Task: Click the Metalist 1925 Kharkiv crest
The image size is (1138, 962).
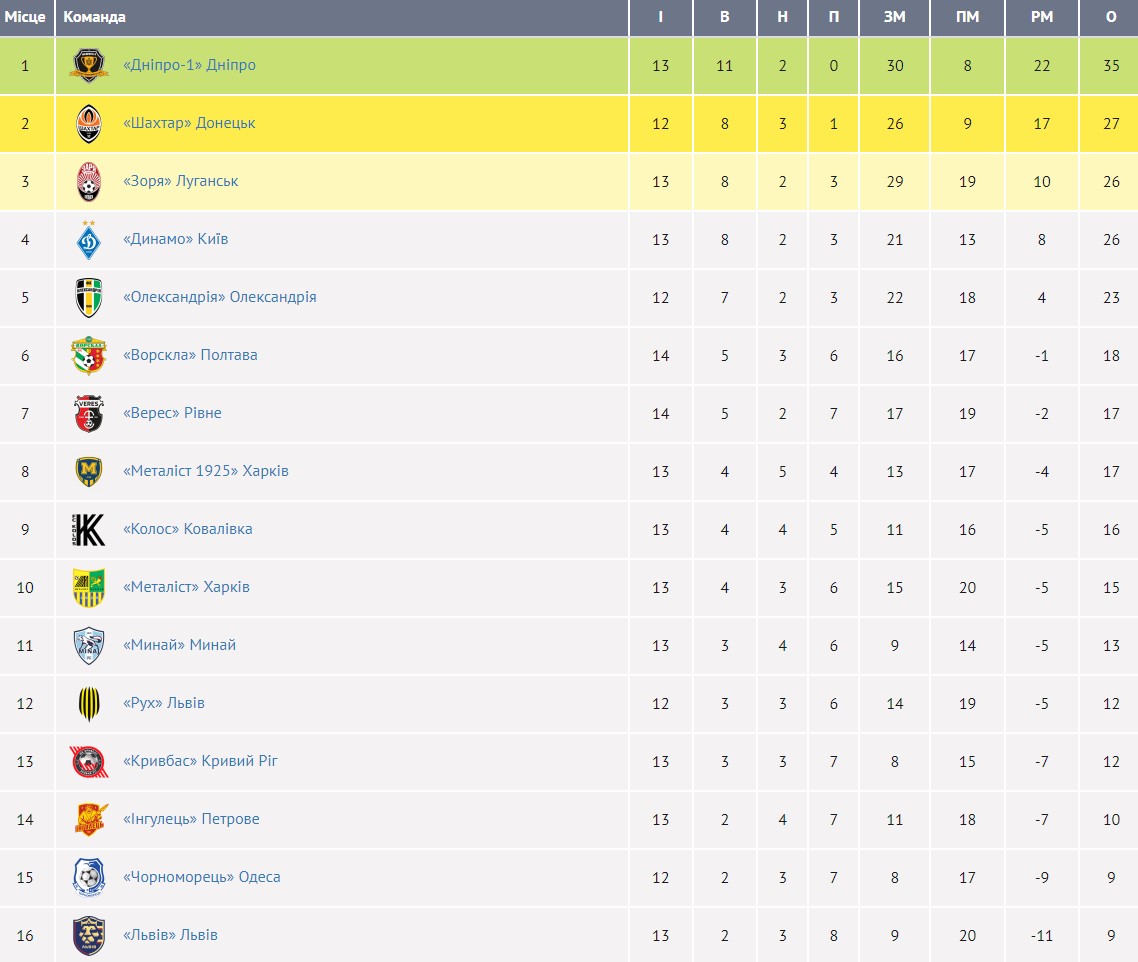Action: [89, 472]
